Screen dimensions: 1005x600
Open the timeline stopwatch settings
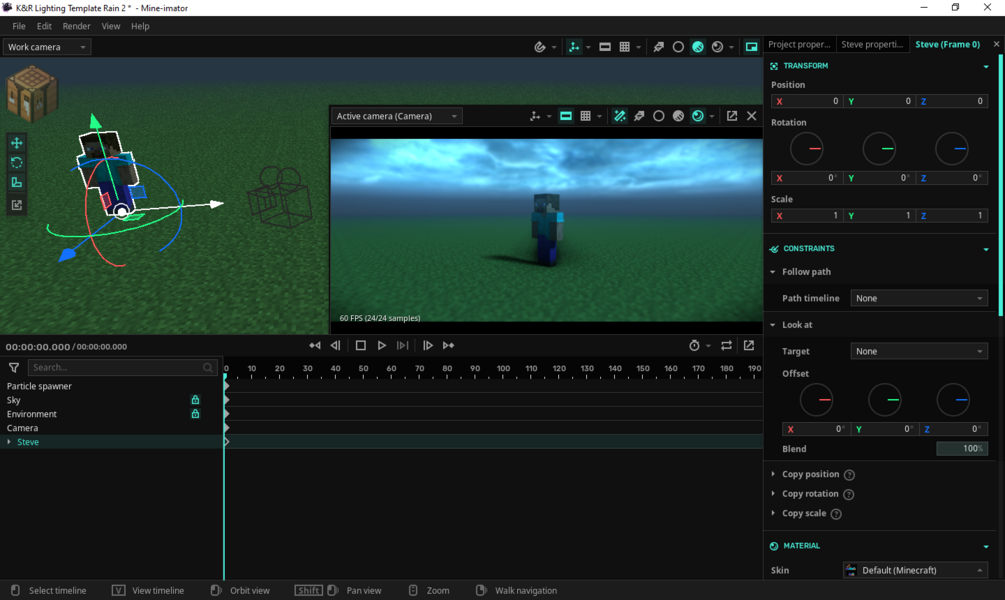694,346
